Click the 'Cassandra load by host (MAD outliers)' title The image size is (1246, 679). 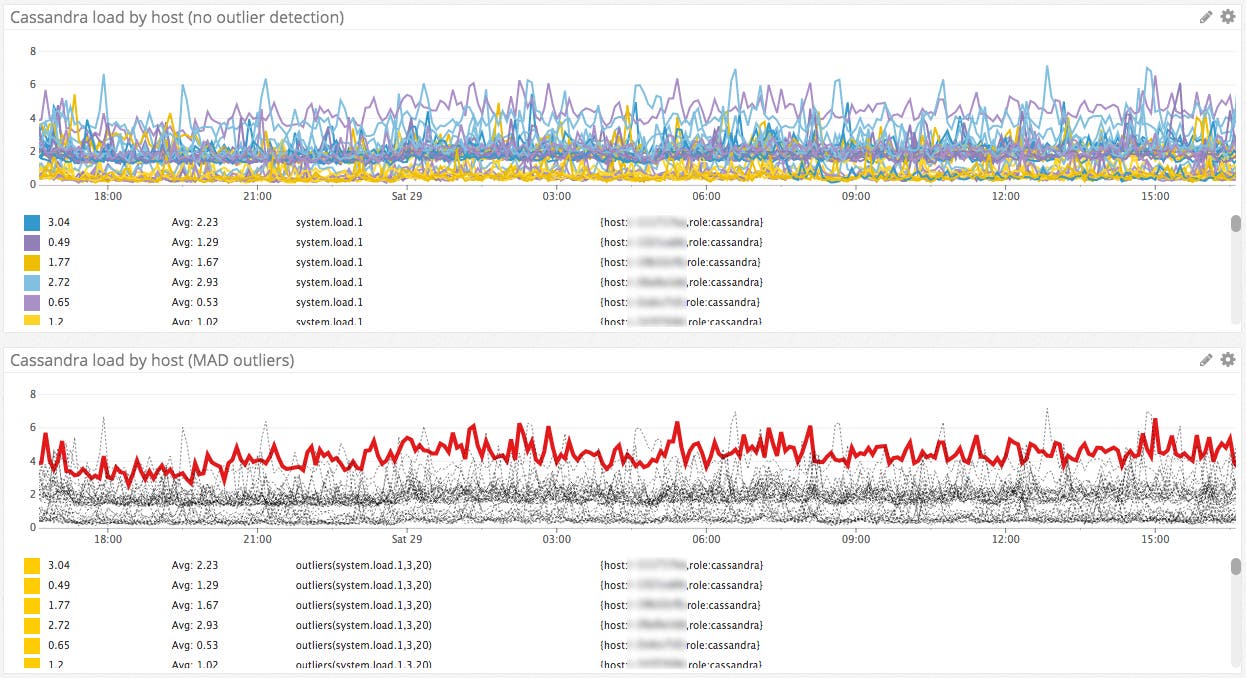[x=152, y=360]
